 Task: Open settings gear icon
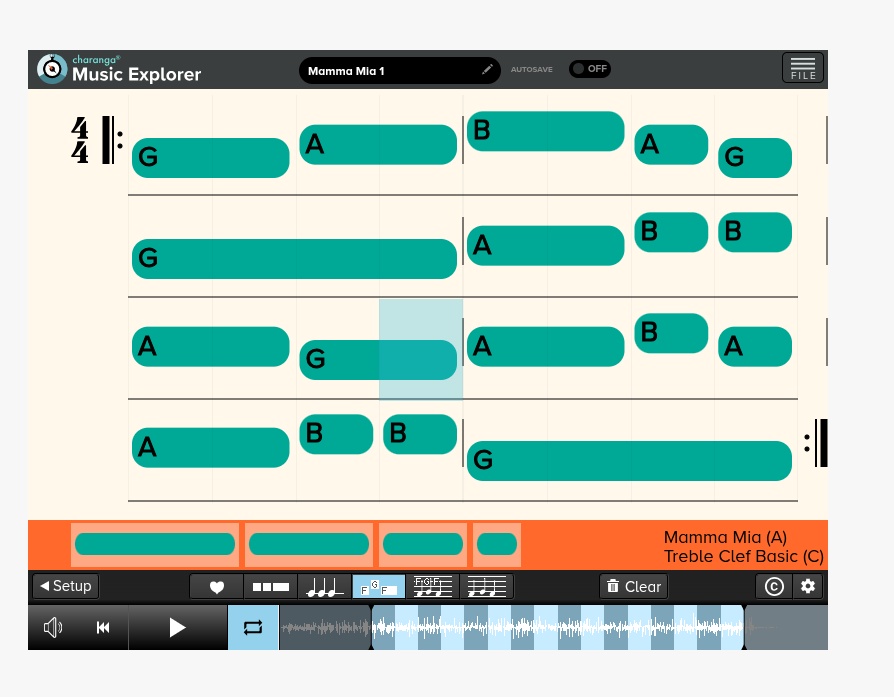[x=808, y=587]
